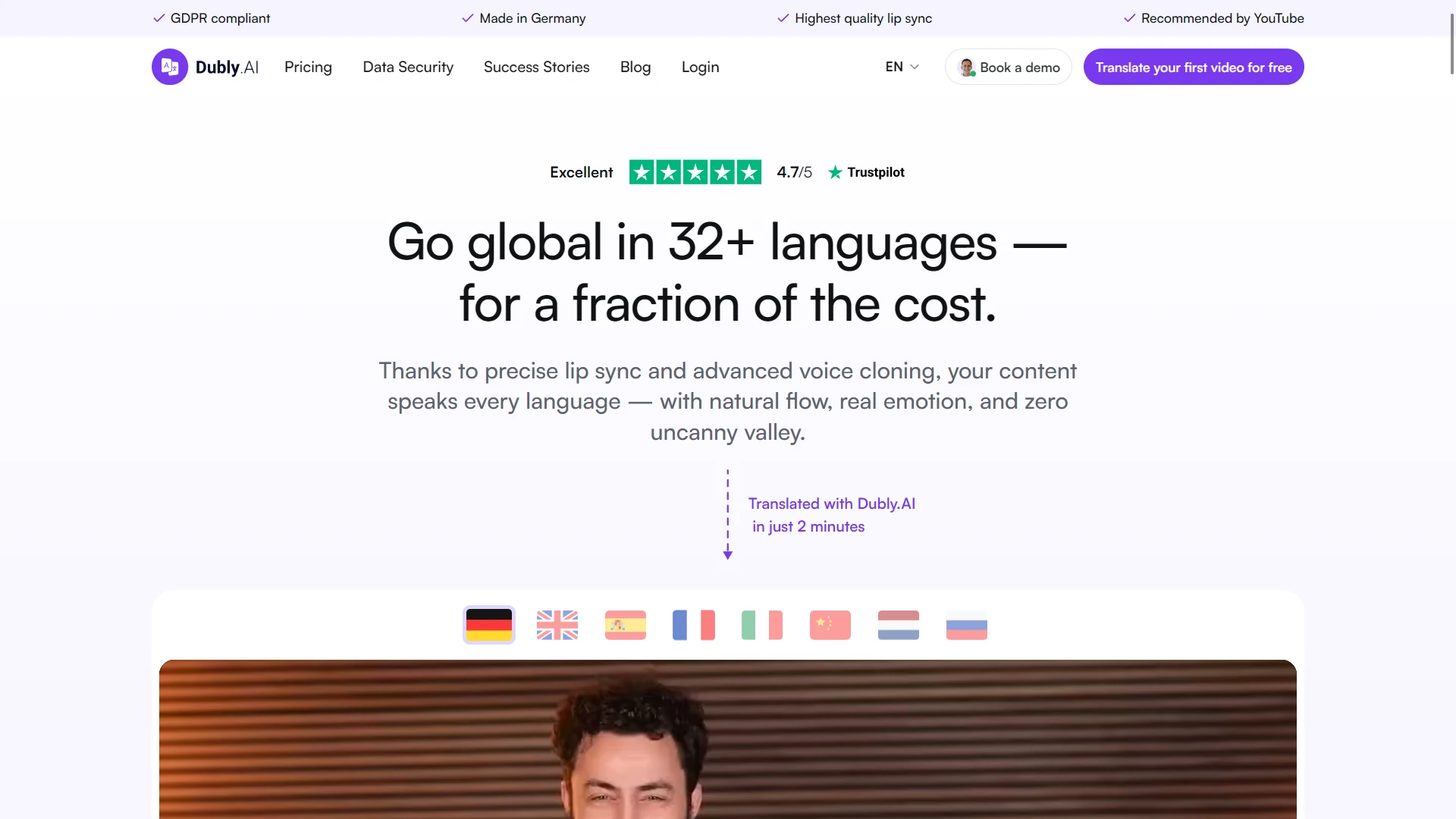Visit the Blog link
Screen dimensions: 1456x819
pos(635,67)
